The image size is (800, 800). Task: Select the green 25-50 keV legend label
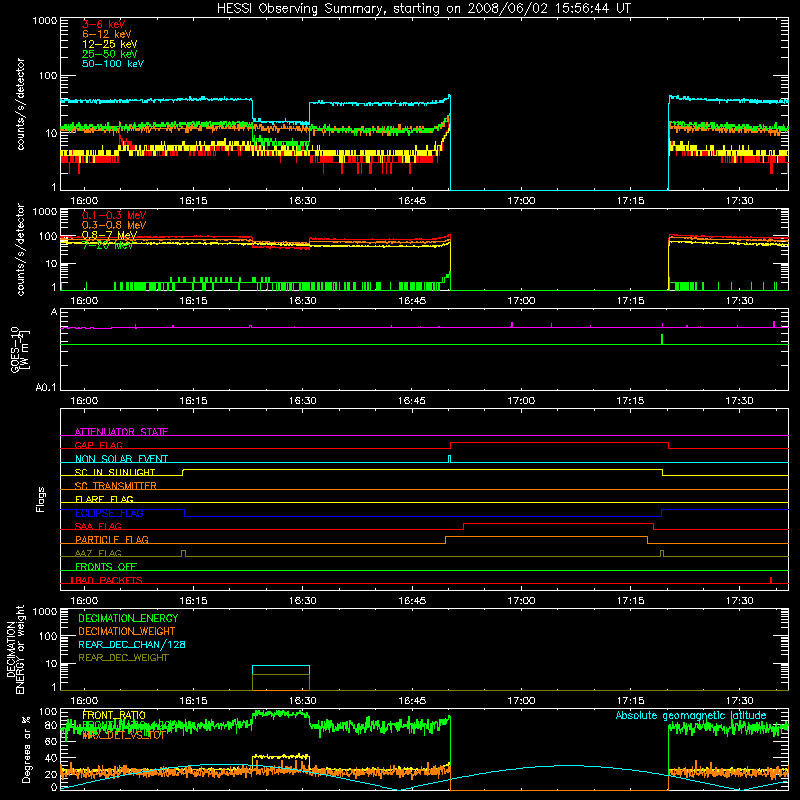point(110,54)
